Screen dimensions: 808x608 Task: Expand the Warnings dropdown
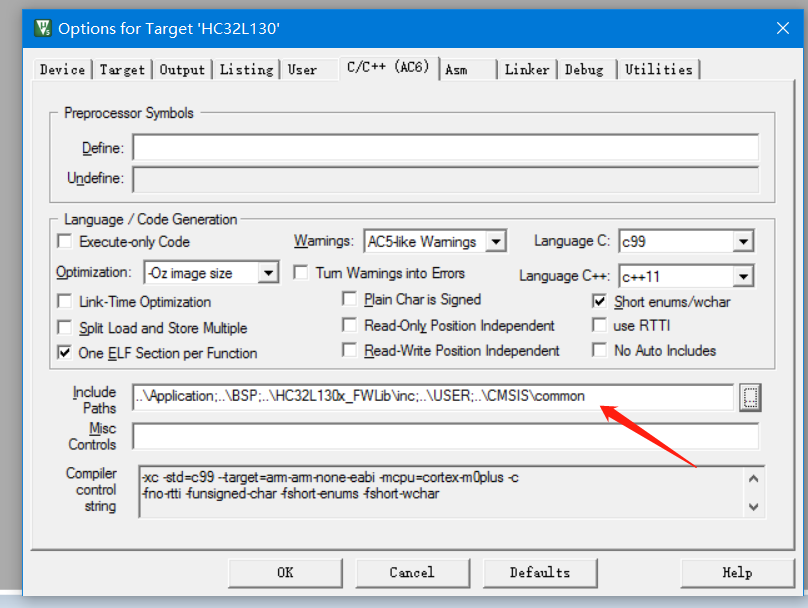(x=496, y=241)
